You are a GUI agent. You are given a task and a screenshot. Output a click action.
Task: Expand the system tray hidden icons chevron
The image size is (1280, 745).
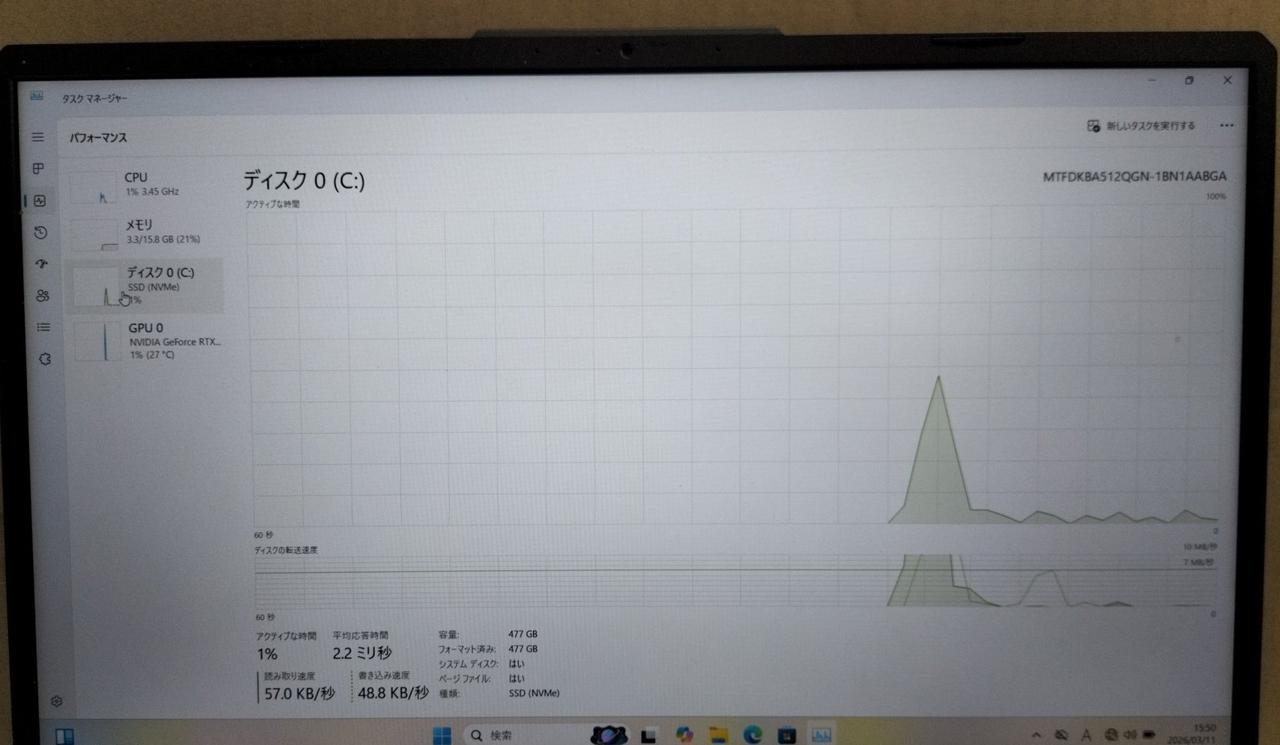(x=1036, y=735)
